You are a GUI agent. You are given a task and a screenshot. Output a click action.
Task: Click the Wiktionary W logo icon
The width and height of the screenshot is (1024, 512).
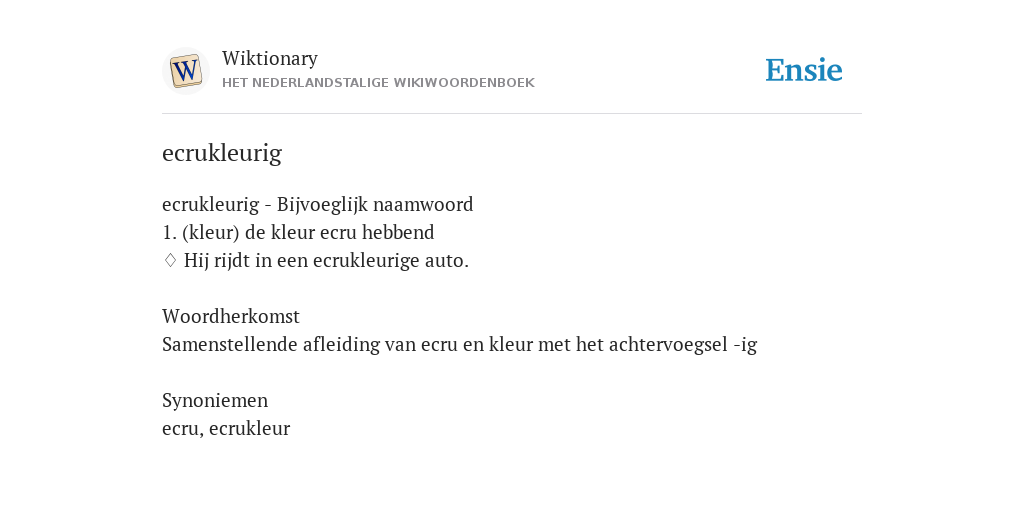click(185, 71)
